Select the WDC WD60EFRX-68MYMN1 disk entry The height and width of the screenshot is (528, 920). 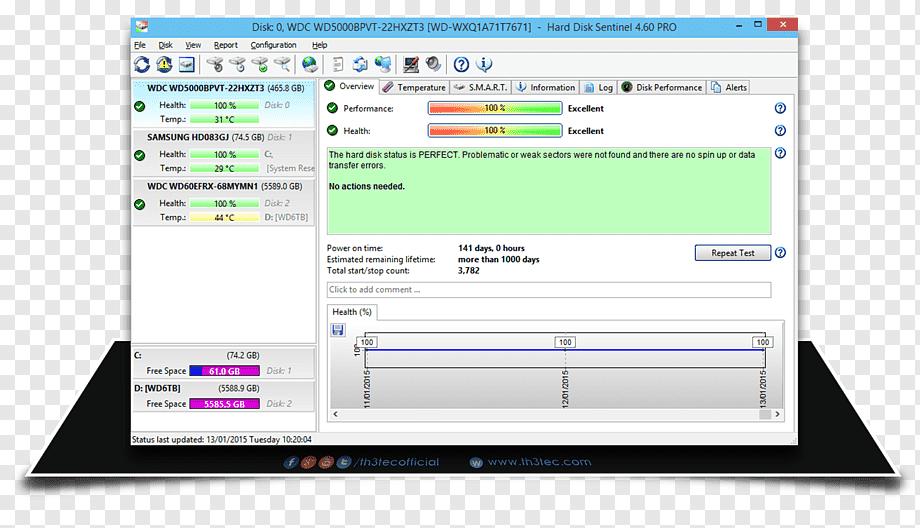pyautogui.click(x=224, y=202)
